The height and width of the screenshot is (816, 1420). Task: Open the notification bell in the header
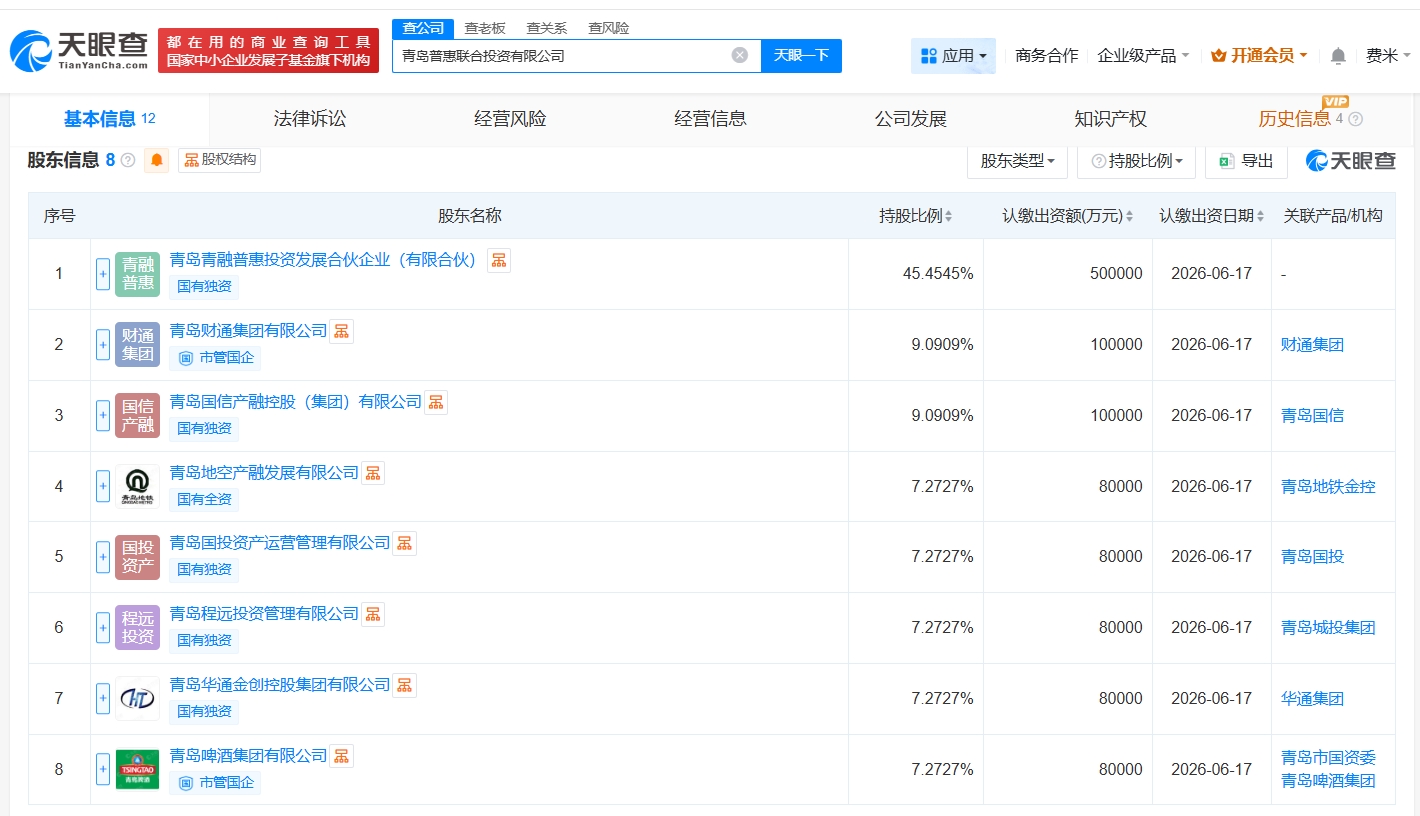(x=1338, y=56)
